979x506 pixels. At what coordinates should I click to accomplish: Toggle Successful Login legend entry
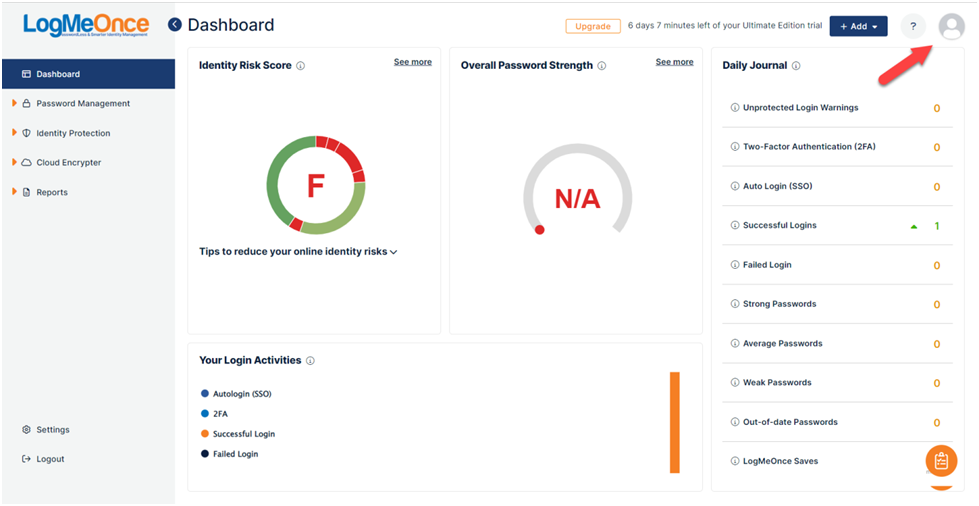(237, 434)
